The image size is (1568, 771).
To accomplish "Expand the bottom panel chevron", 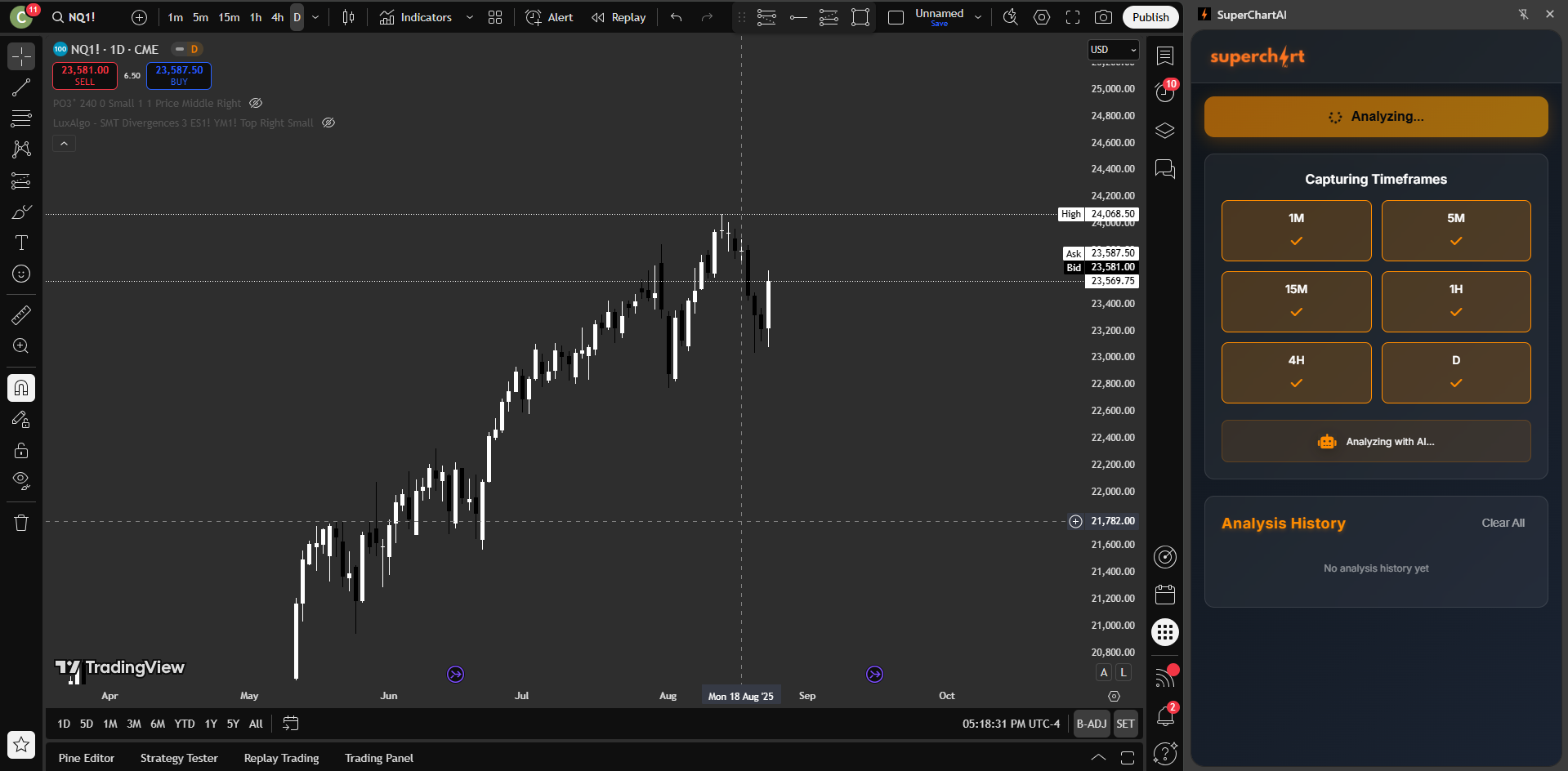I will tap(1099, 758).
